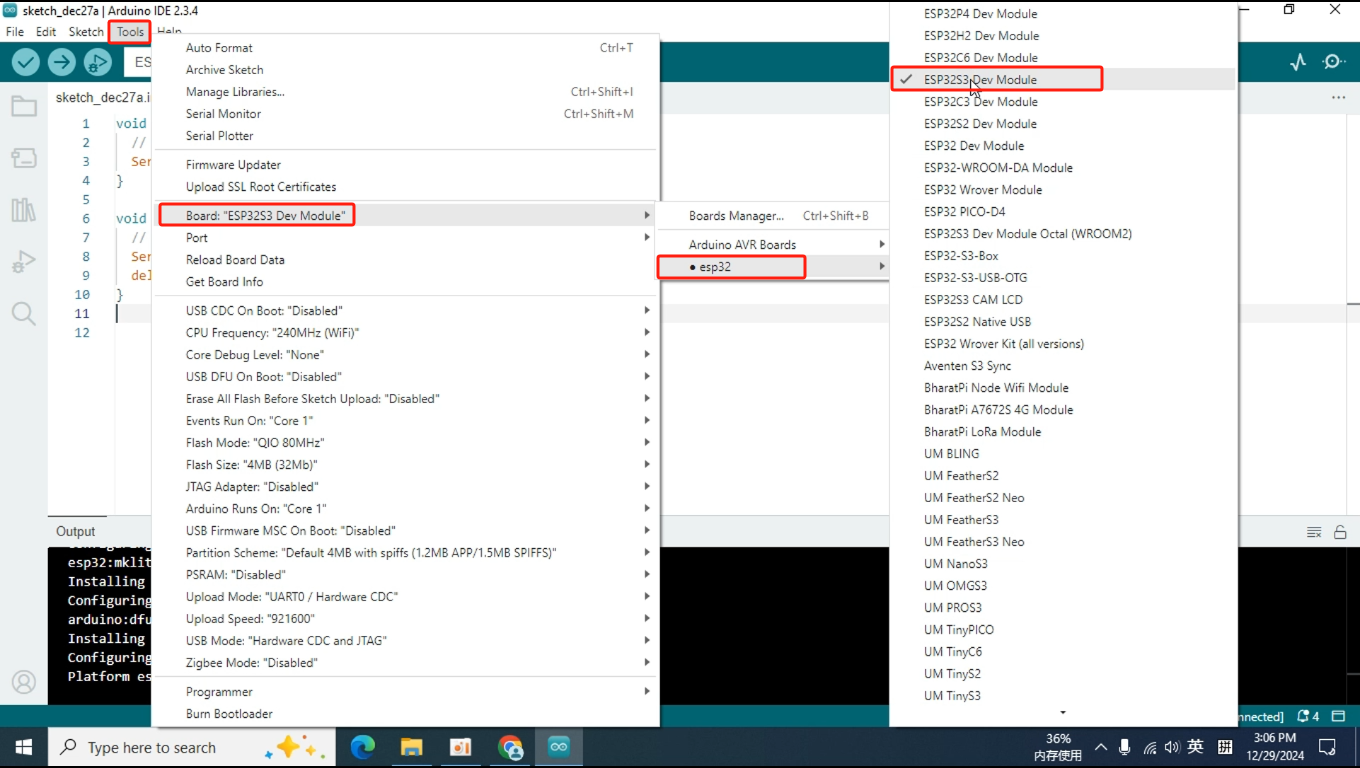Open Manage Libraries... entry
1360x768 pixels.
406,92
